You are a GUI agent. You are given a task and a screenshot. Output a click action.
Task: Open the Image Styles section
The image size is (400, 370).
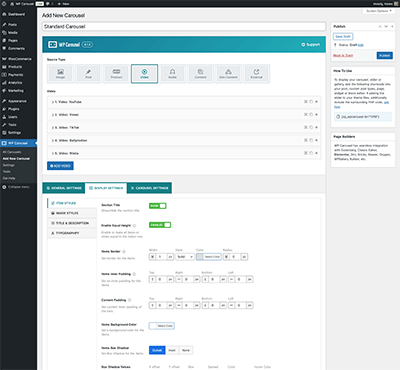[x=72, y=213]
